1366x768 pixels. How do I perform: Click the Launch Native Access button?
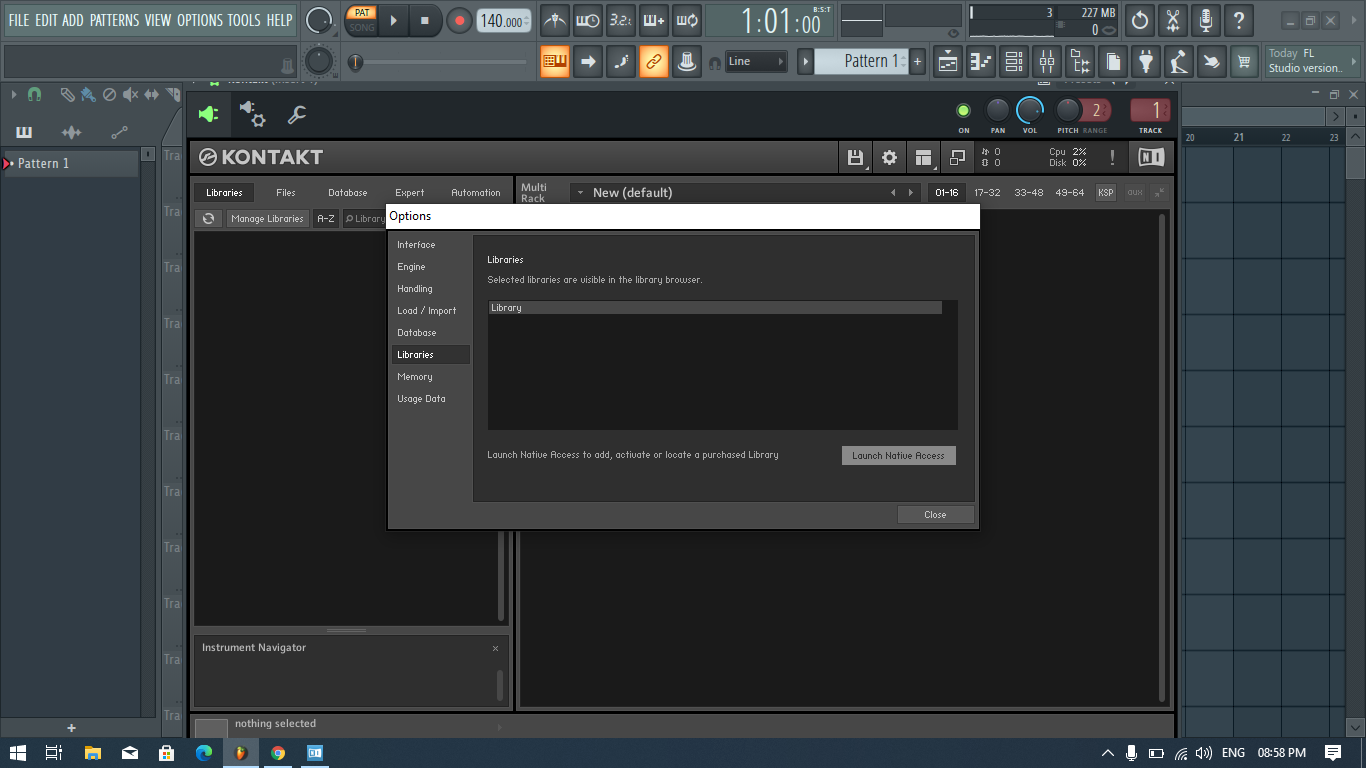(x=898, y=455)
